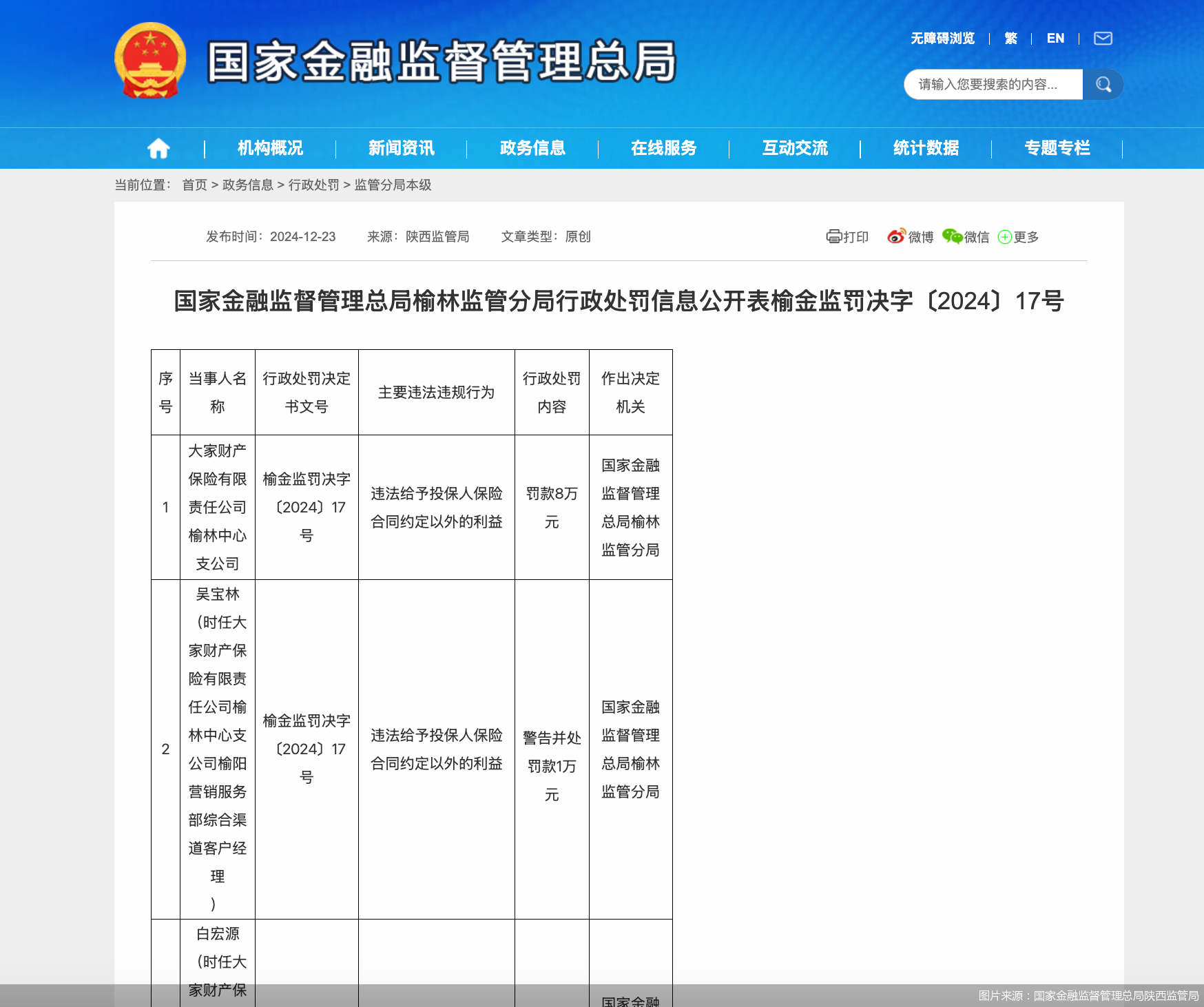
Task: Enable accessibility mode via 无障碍浏览
Action: (942, 39)
